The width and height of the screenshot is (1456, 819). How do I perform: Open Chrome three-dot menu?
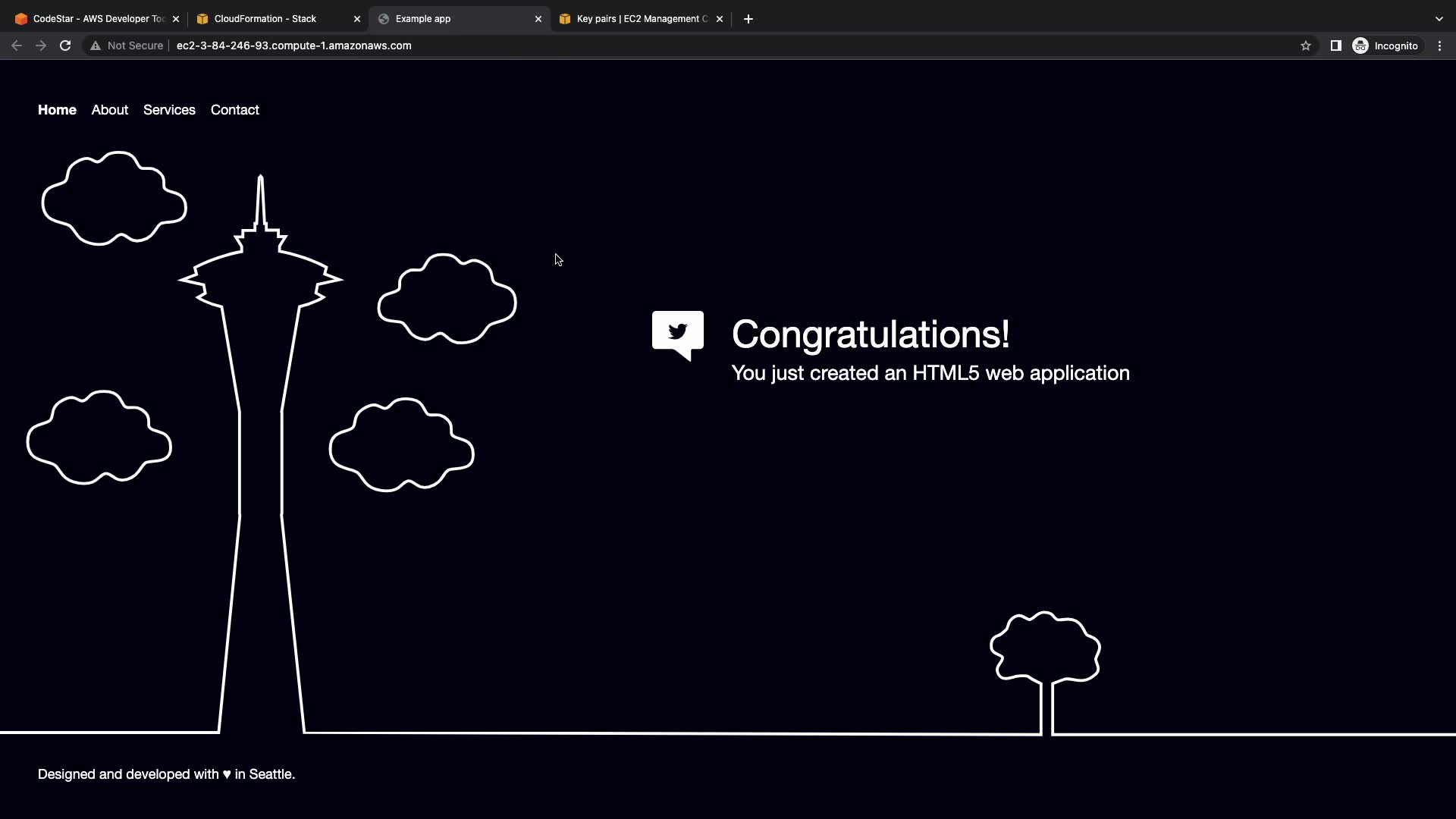coord(1439,45)
